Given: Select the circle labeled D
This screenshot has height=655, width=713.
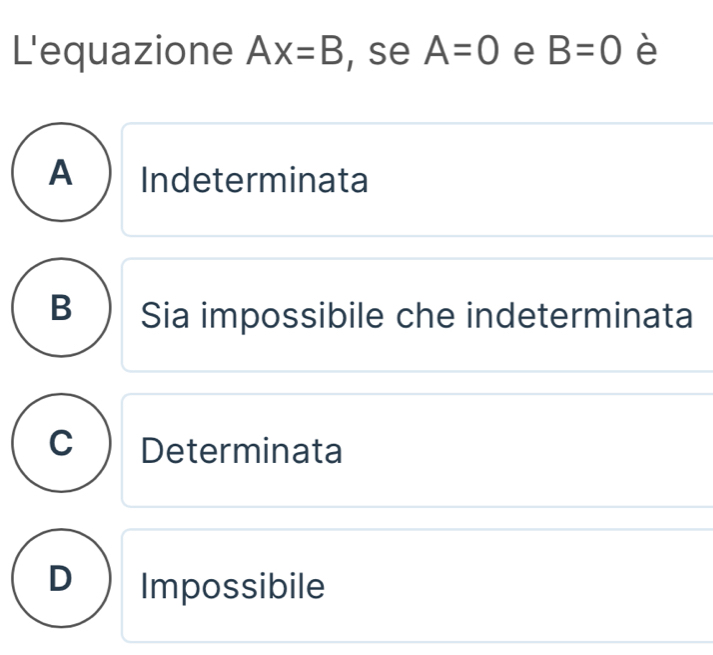Looking at the screenshot, I should coord(60,585).
